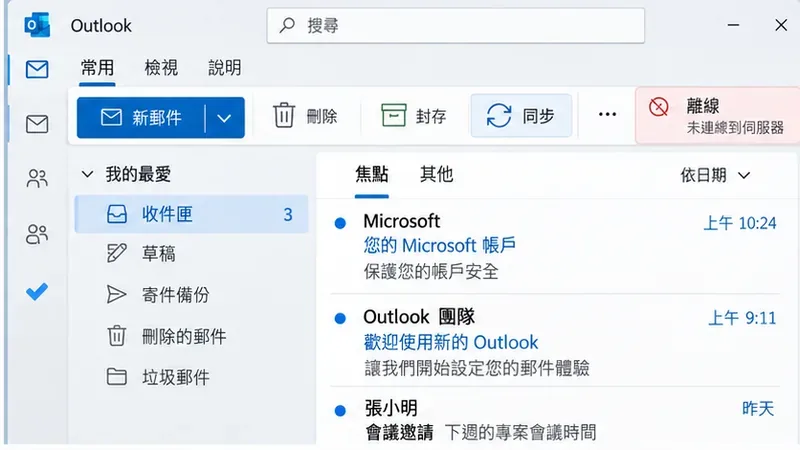This screenshot has height=450, width=800.
Task: Open the more options ellipsis menu
Action: click(607, 114)
